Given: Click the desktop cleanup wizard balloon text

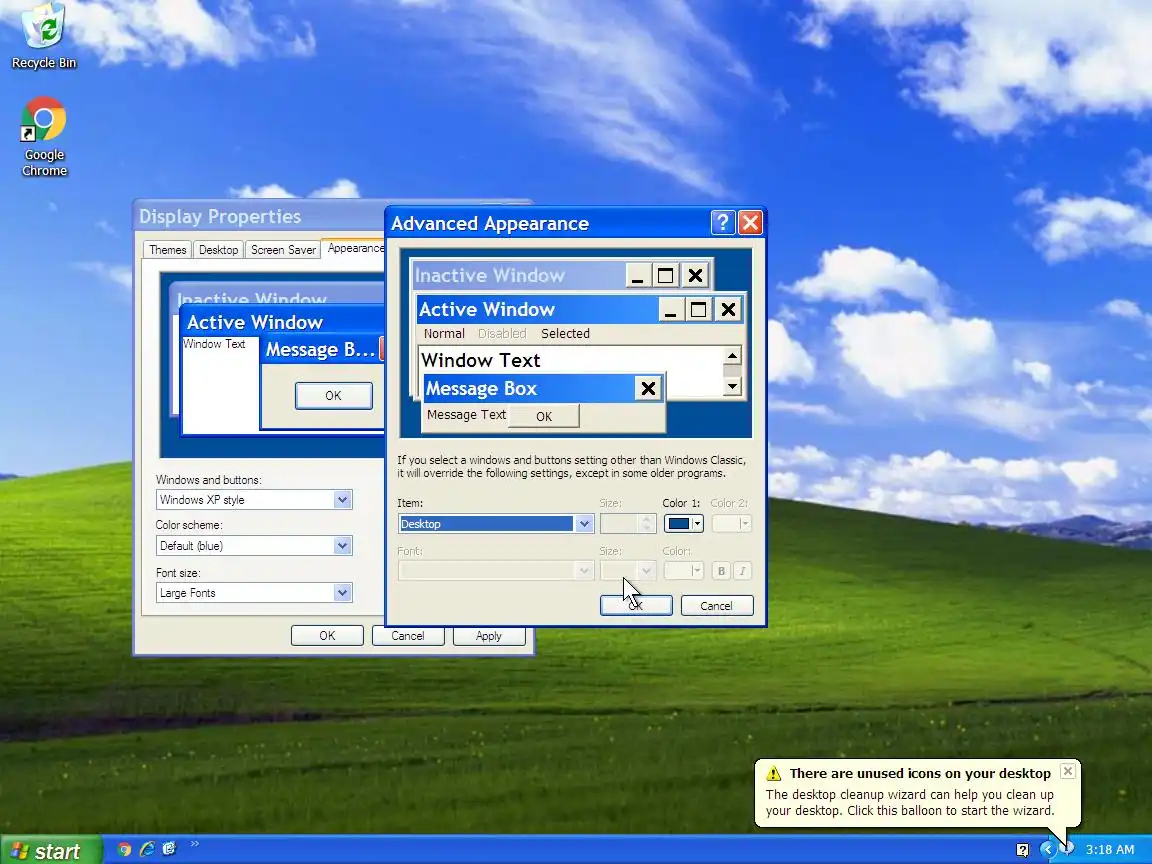Looking at the screenshot, I should tap(910, 802).
